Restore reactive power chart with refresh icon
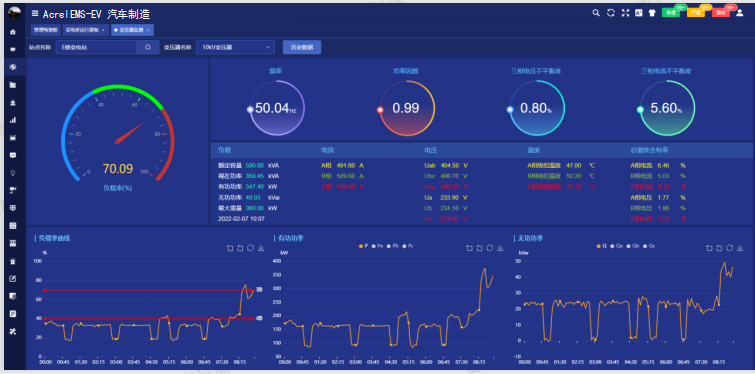Viewport: 755px width, 374px height. tap(729, 248)
